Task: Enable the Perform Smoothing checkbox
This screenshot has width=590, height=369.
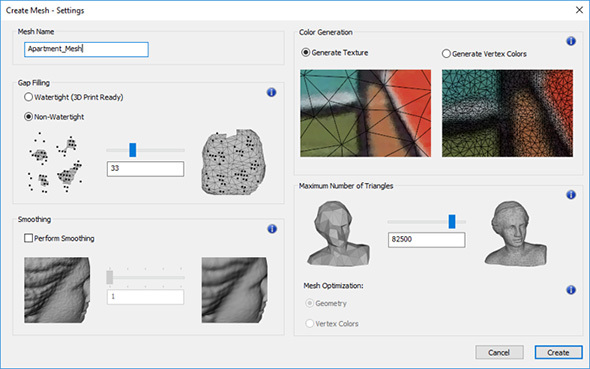Action: tap(29, 238)
